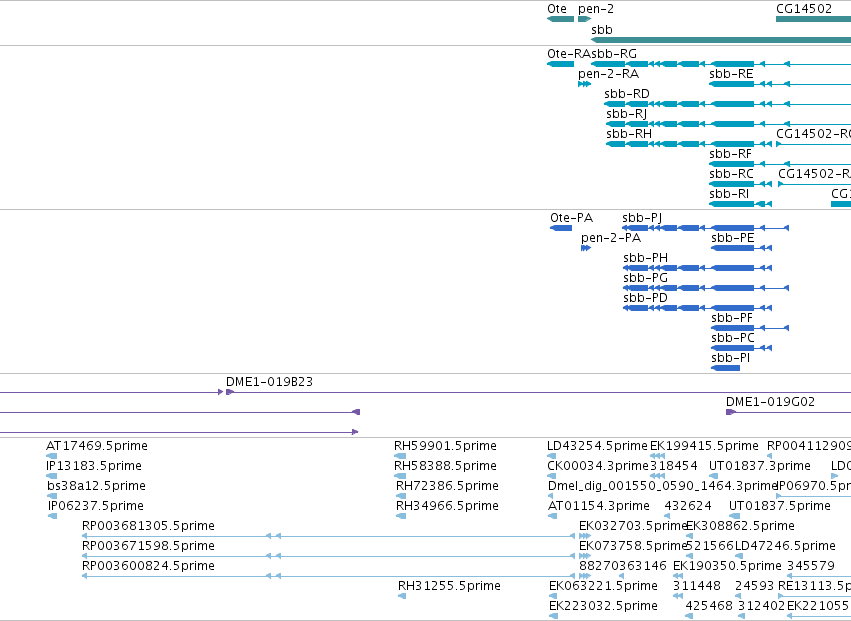Click the RH34966.5prime EST label

(447, 506)
